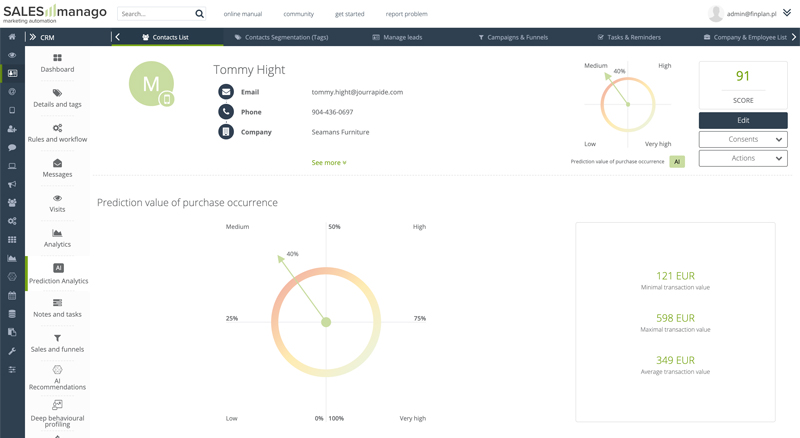Open AI Recommendations section
The width and height of the screenshot is (800, 438).
[x=58, y=378]
